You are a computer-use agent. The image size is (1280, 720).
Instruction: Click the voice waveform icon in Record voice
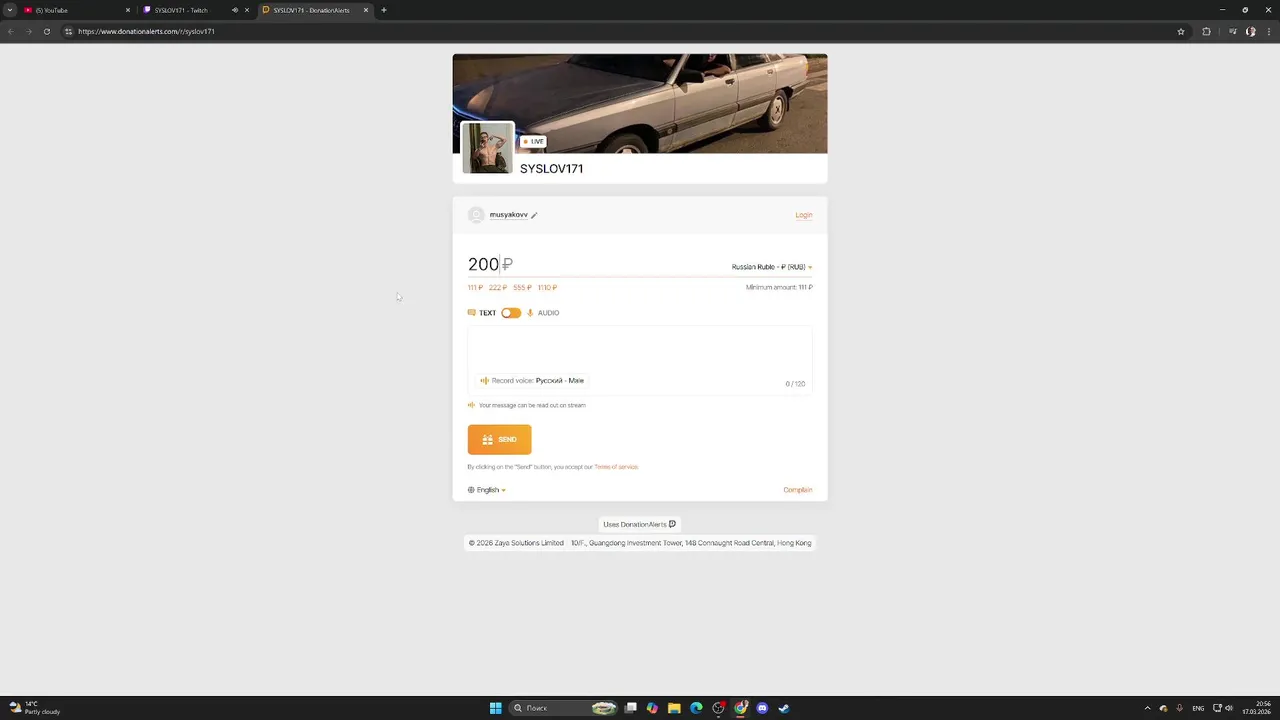pos(484,381)
